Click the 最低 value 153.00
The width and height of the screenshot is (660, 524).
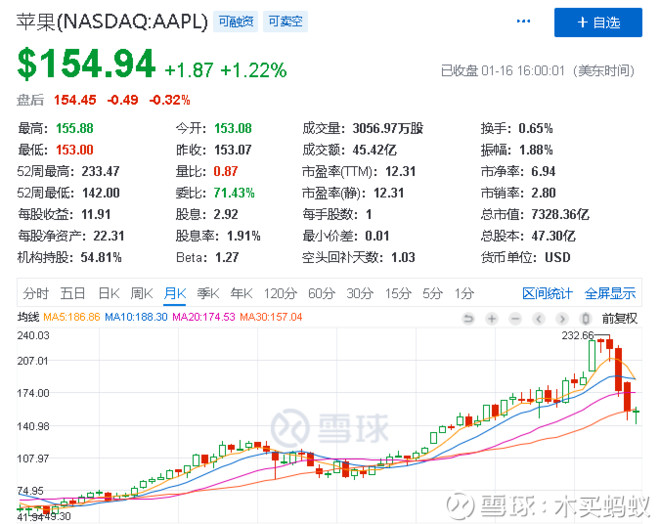[x=75, y=149]
